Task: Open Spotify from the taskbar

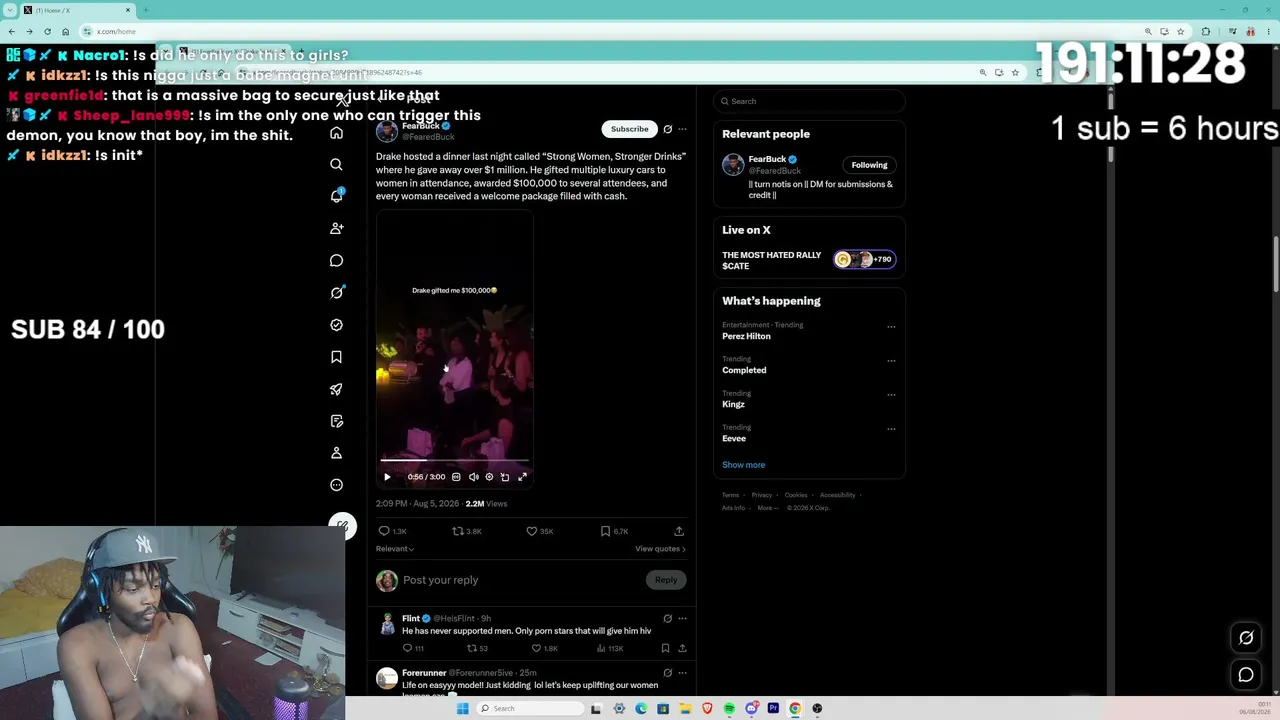Action: 729,708
